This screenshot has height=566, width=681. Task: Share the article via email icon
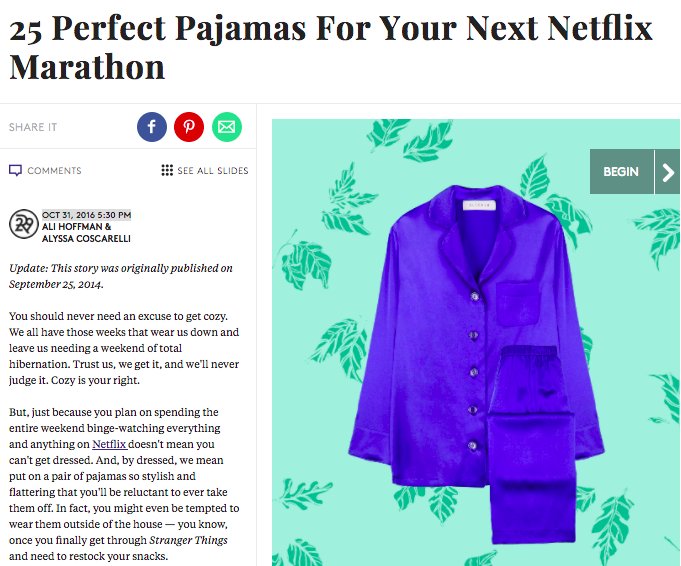click(227, 127)
